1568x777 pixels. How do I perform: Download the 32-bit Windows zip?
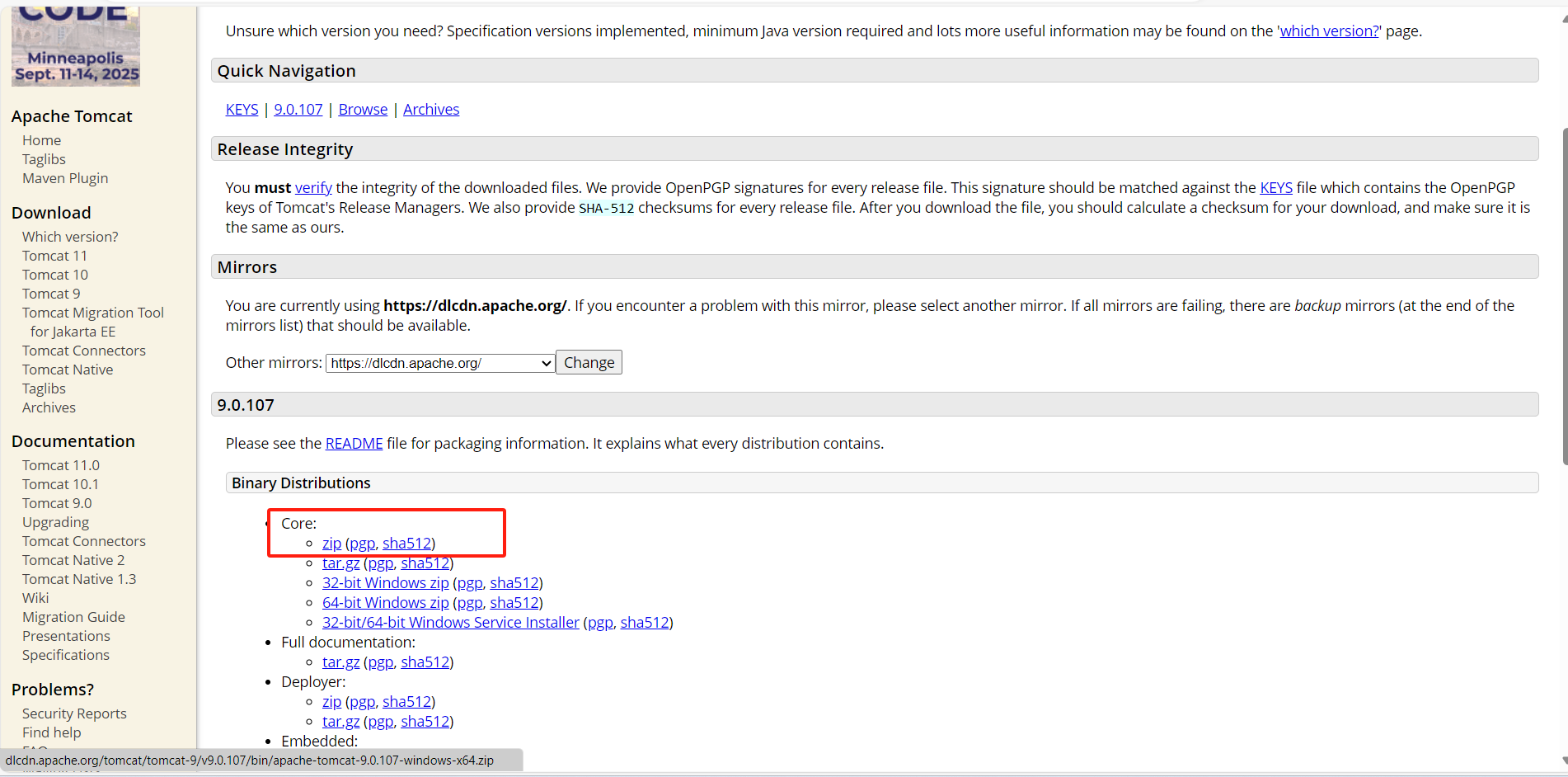pos(386,582)
